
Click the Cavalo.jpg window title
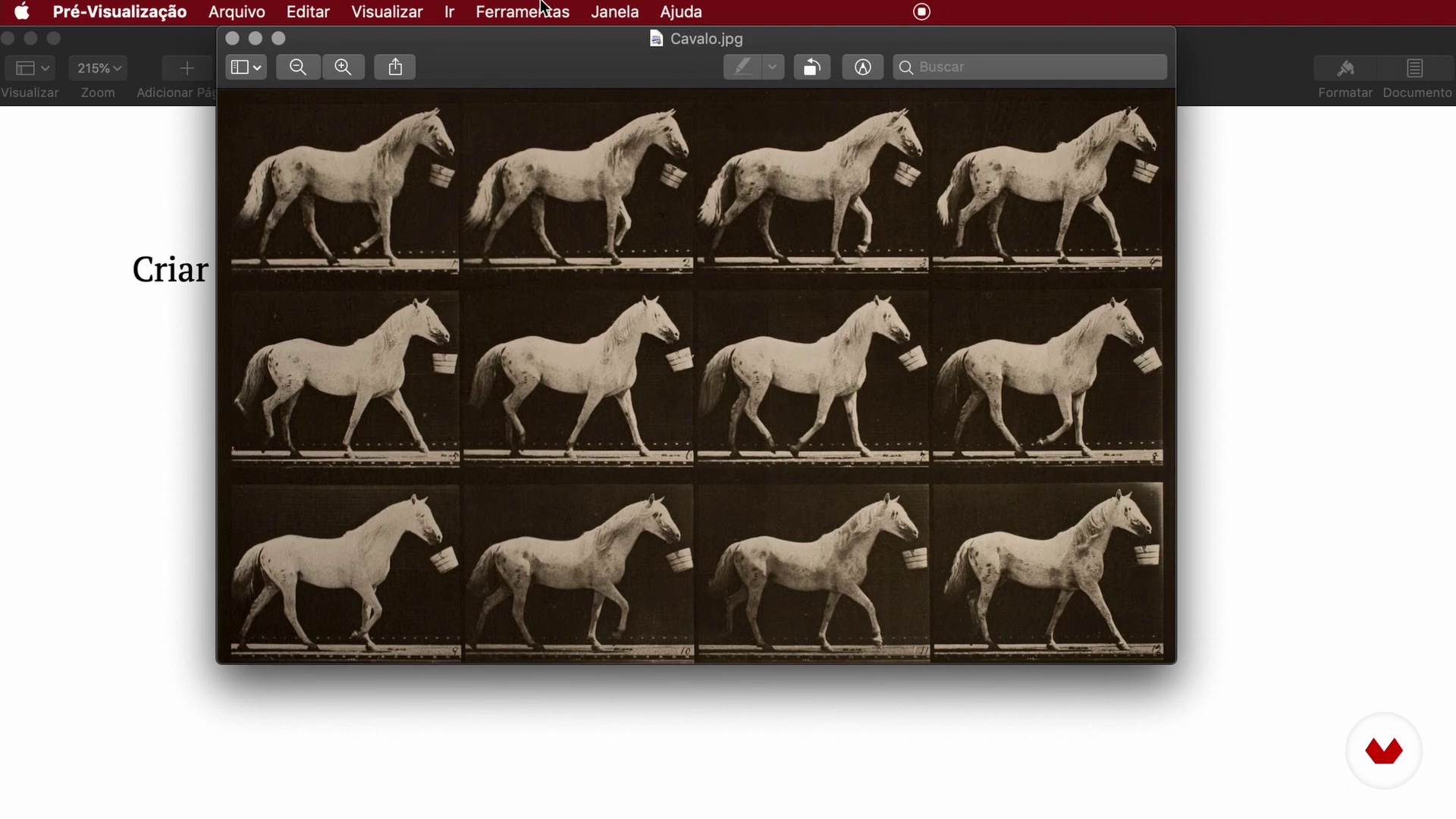coord(707,39)
